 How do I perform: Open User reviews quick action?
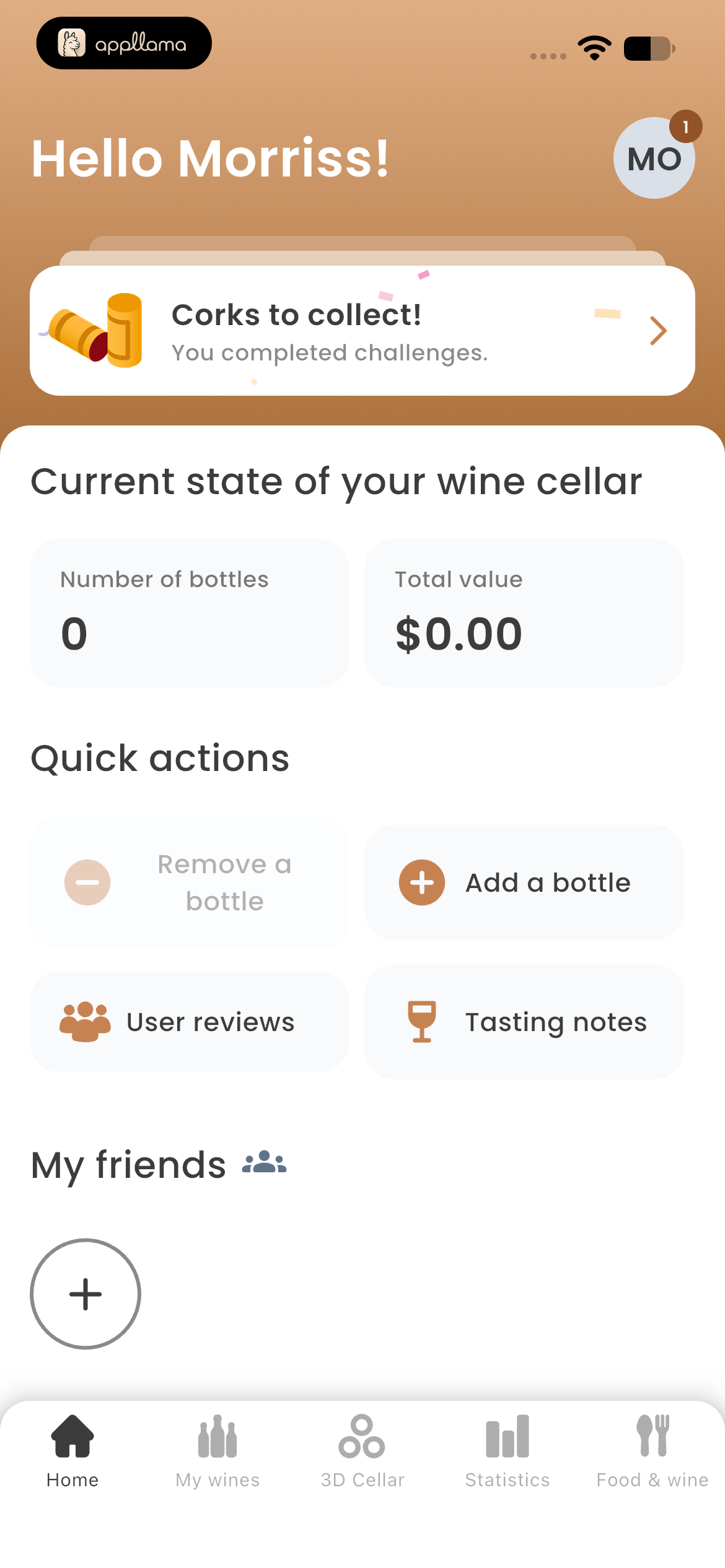tap(190, 1022)
